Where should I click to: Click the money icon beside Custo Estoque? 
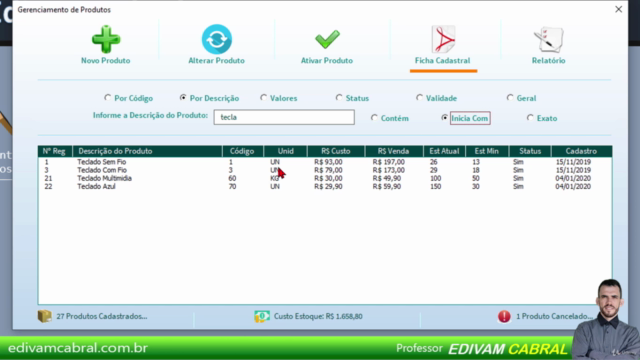pyautogui.click(x=262, y=316)
